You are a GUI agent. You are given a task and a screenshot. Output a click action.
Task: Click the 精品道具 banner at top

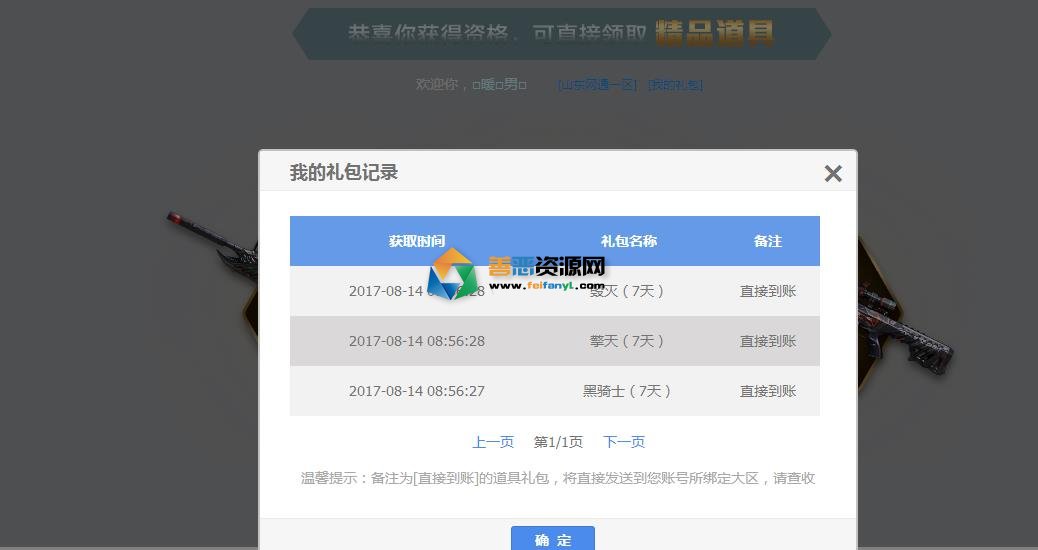(x=714, y=33)
